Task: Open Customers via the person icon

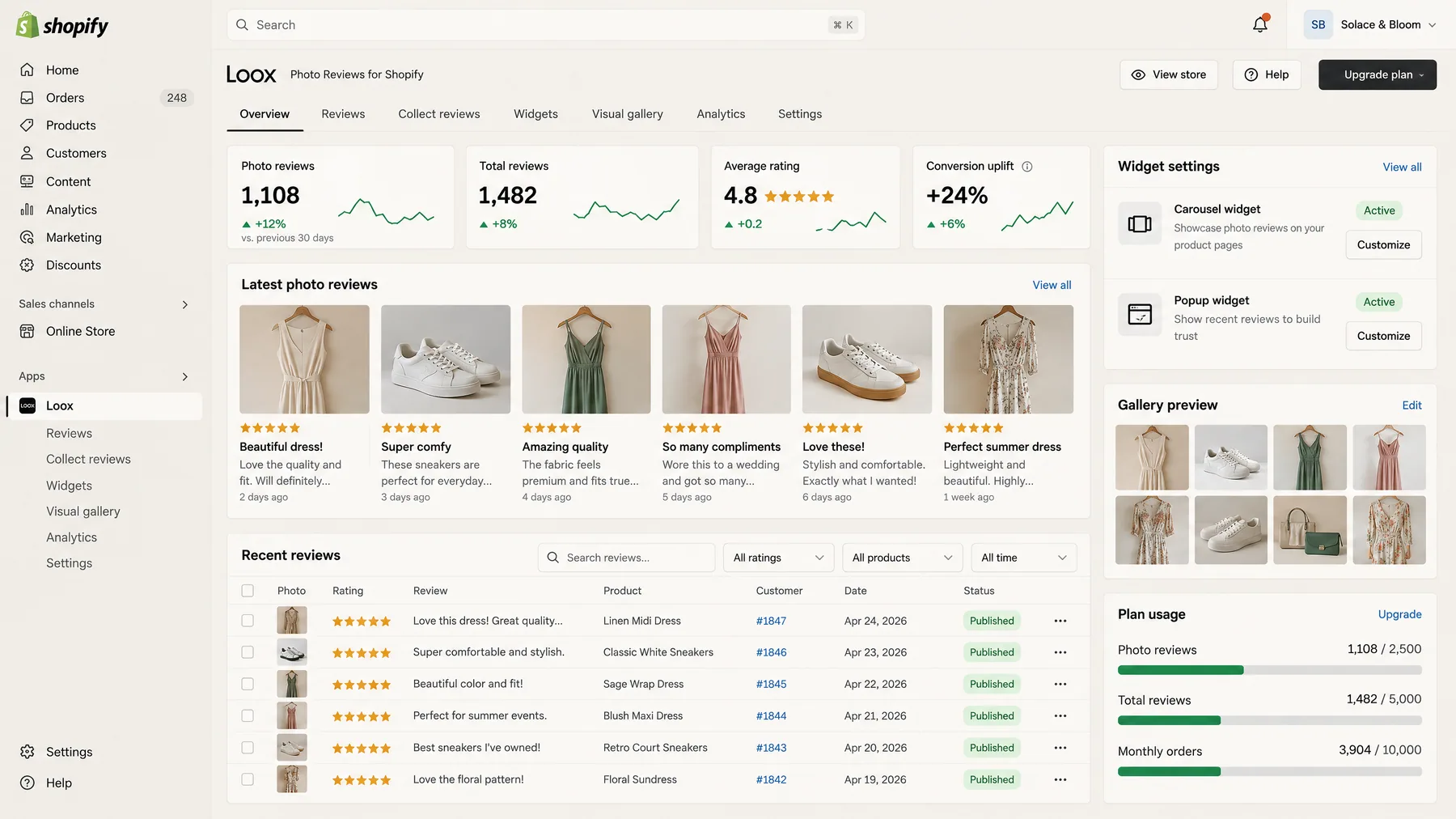Action: [28, 153]
